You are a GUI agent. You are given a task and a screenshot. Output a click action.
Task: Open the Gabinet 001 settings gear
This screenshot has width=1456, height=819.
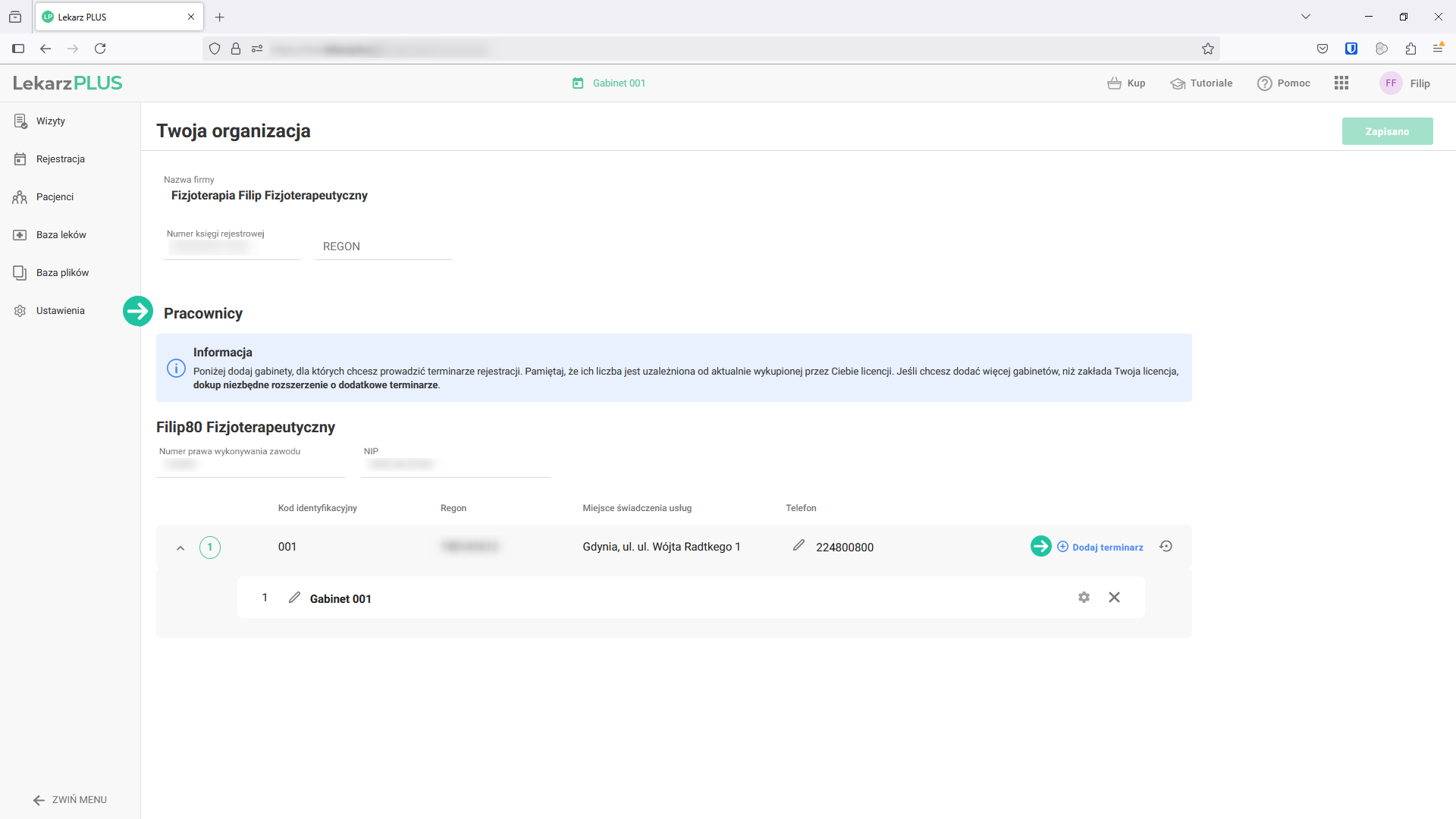[x=1084, y=598]
